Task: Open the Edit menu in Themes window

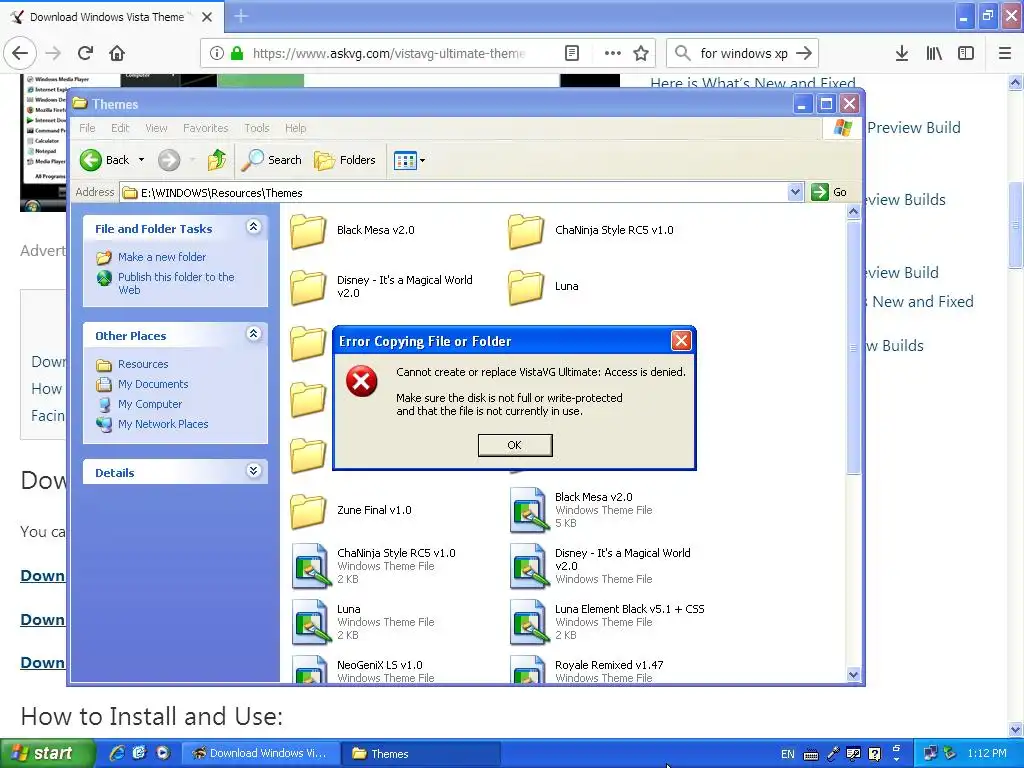Action: pos(120,128)
